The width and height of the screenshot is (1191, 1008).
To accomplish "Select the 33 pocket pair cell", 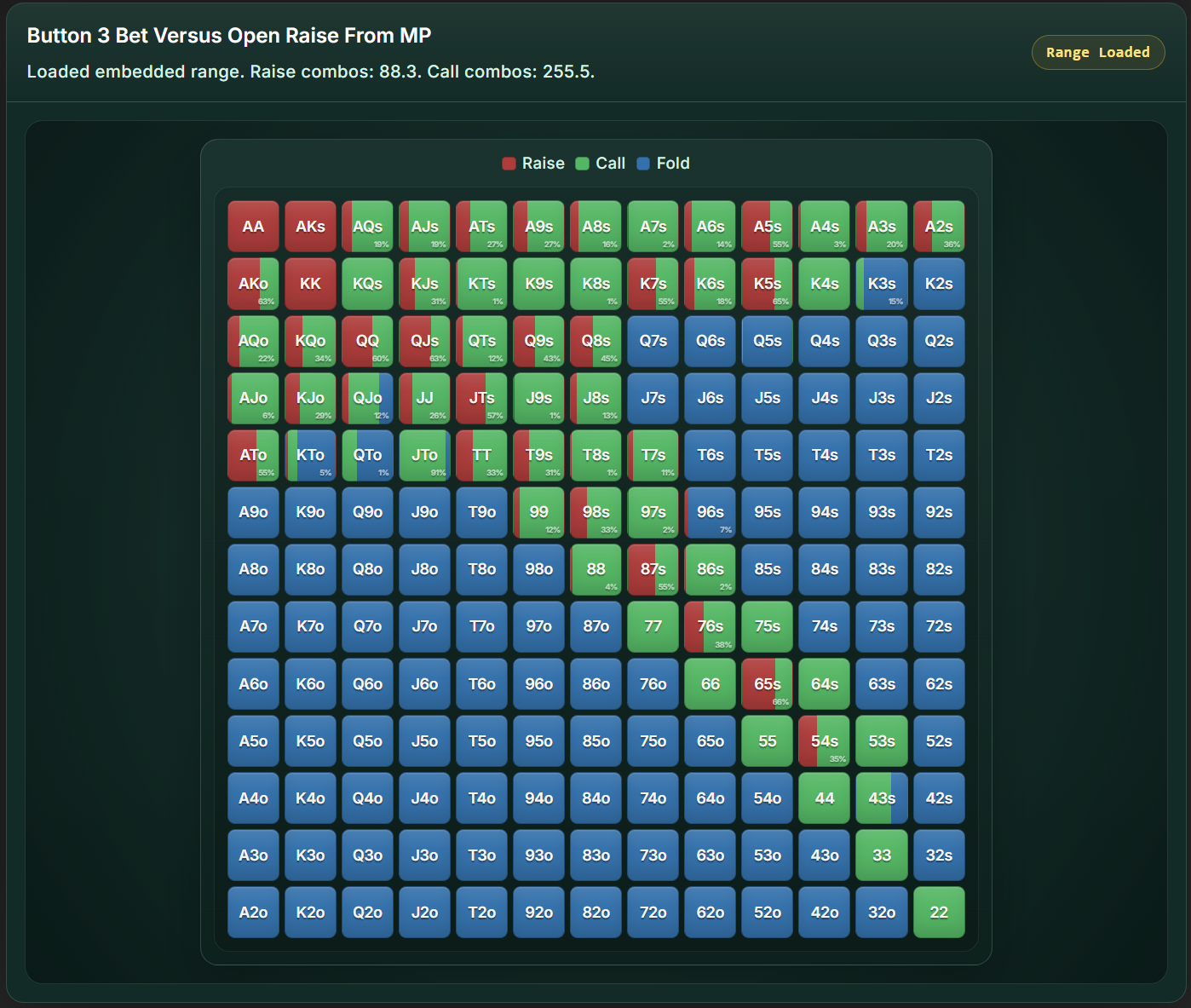I will [882, 855].
